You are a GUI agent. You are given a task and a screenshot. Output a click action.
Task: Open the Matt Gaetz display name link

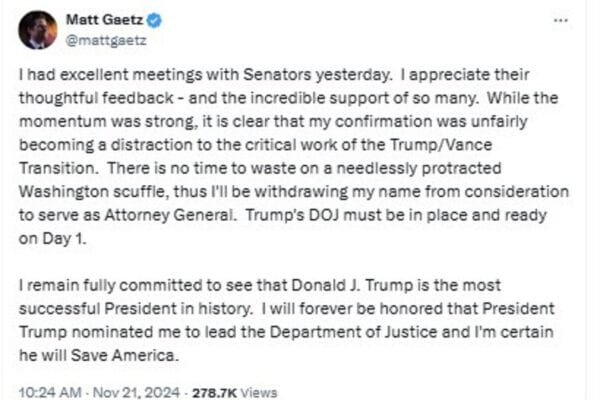click(x=104, y=20)
